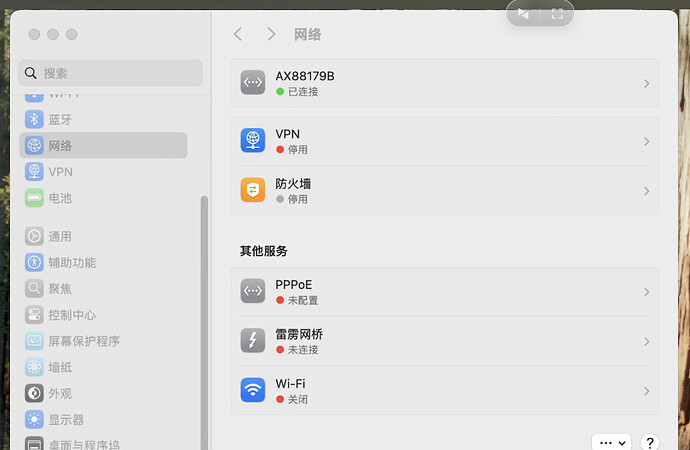
Task: Click the 通用 gear icon in sidebar
Action: click(x=34, y=236)
